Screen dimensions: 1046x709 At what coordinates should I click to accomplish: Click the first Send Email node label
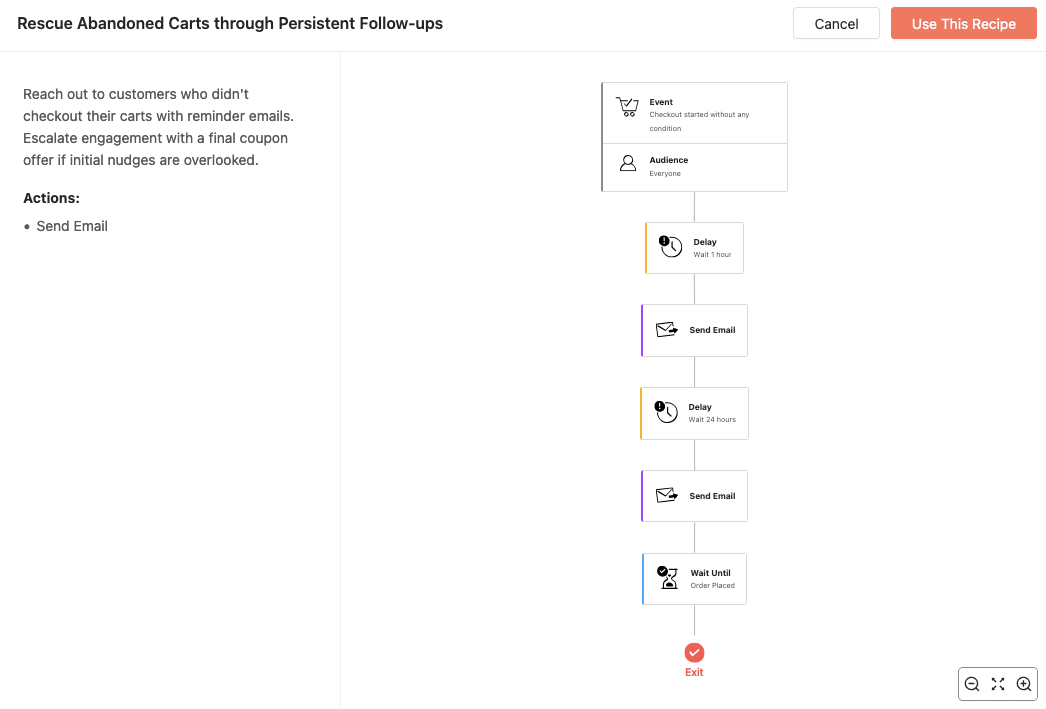click(712, 330)
